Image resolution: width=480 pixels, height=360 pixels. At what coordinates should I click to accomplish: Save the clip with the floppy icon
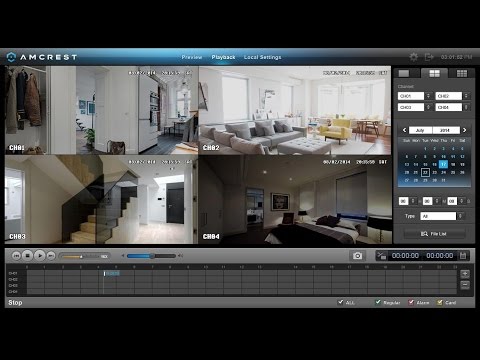(463, 256)
